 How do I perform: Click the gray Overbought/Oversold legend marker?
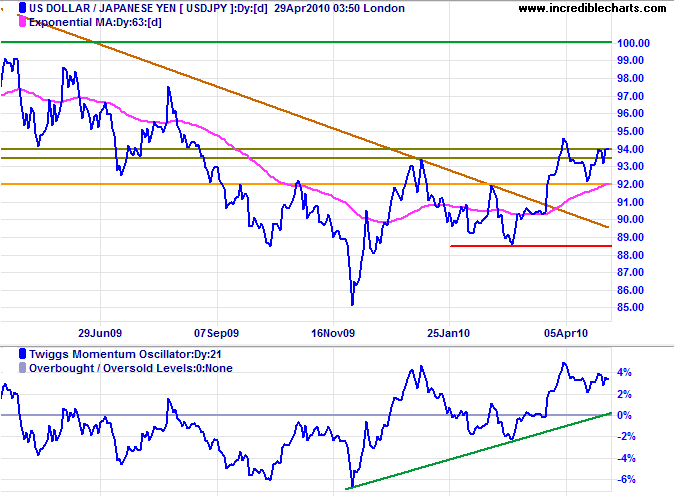pos(22,368)
